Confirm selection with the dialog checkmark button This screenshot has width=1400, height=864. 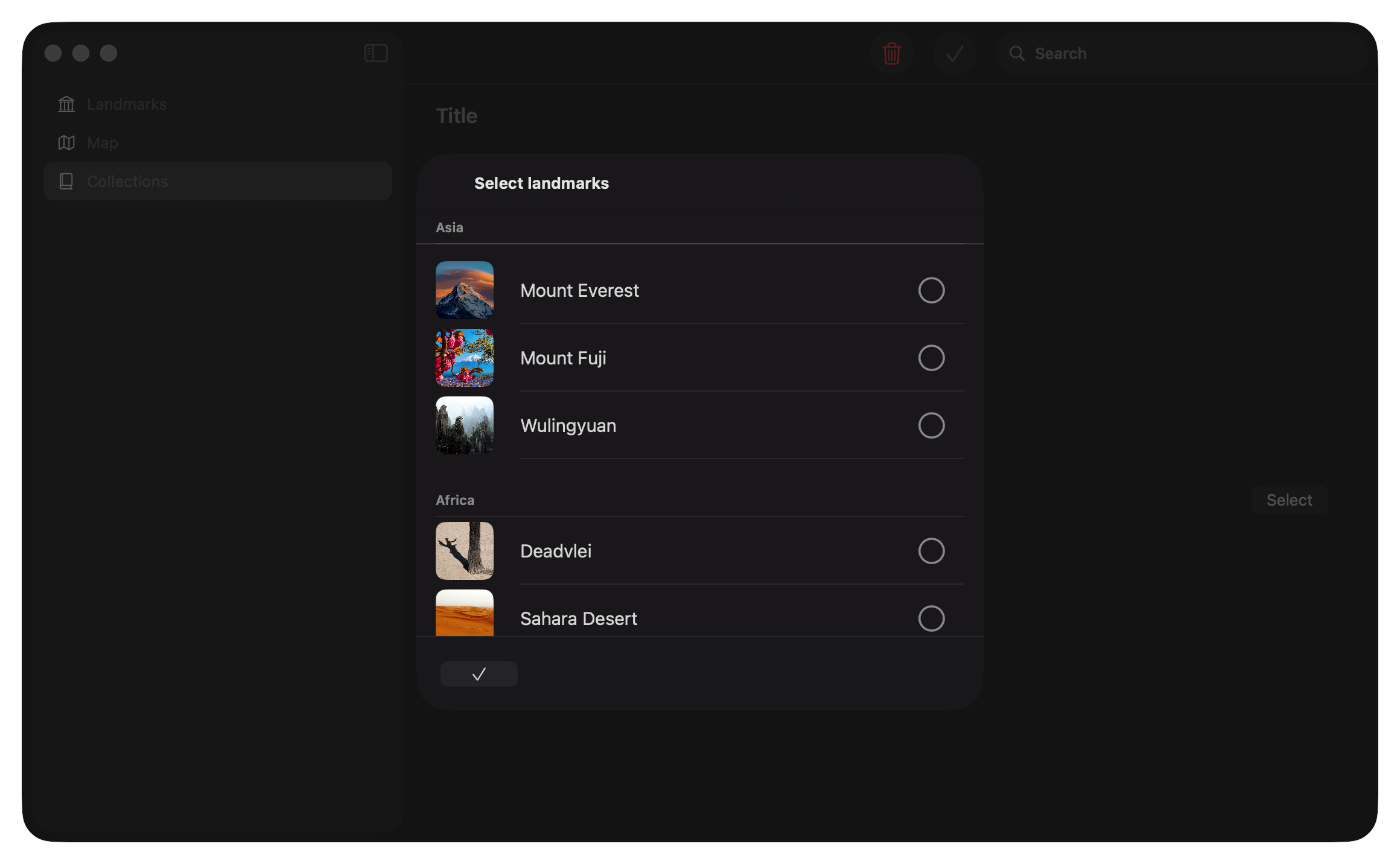click(x=479, y=674)
